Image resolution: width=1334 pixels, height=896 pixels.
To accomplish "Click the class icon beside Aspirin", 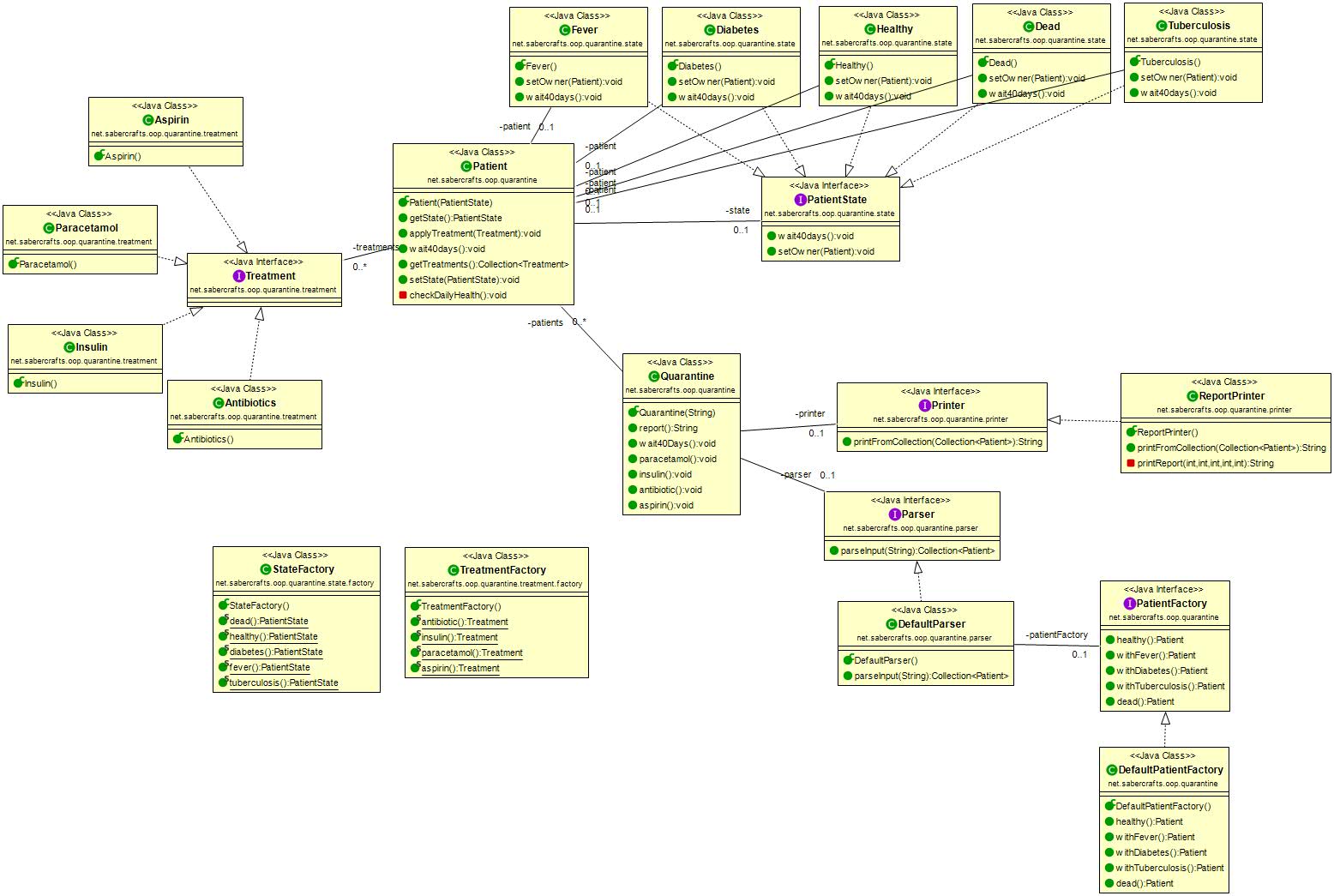I will pos(147,121).
